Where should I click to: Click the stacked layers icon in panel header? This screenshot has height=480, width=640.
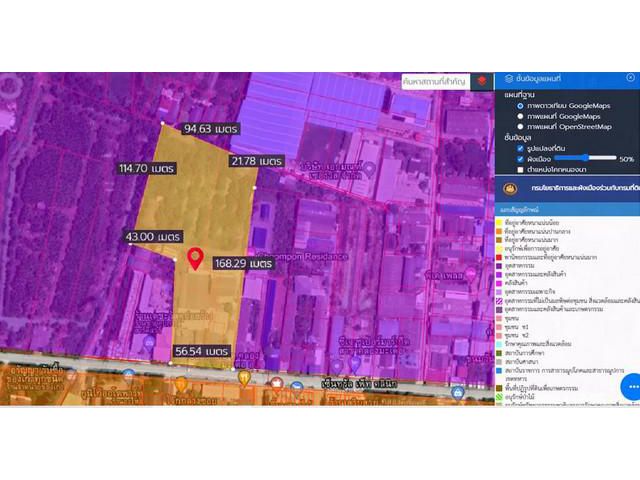coord(510,80)
